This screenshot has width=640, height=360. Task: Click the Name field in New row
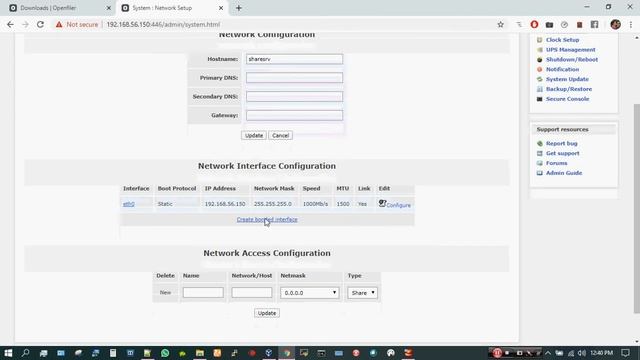click(203, 293)
